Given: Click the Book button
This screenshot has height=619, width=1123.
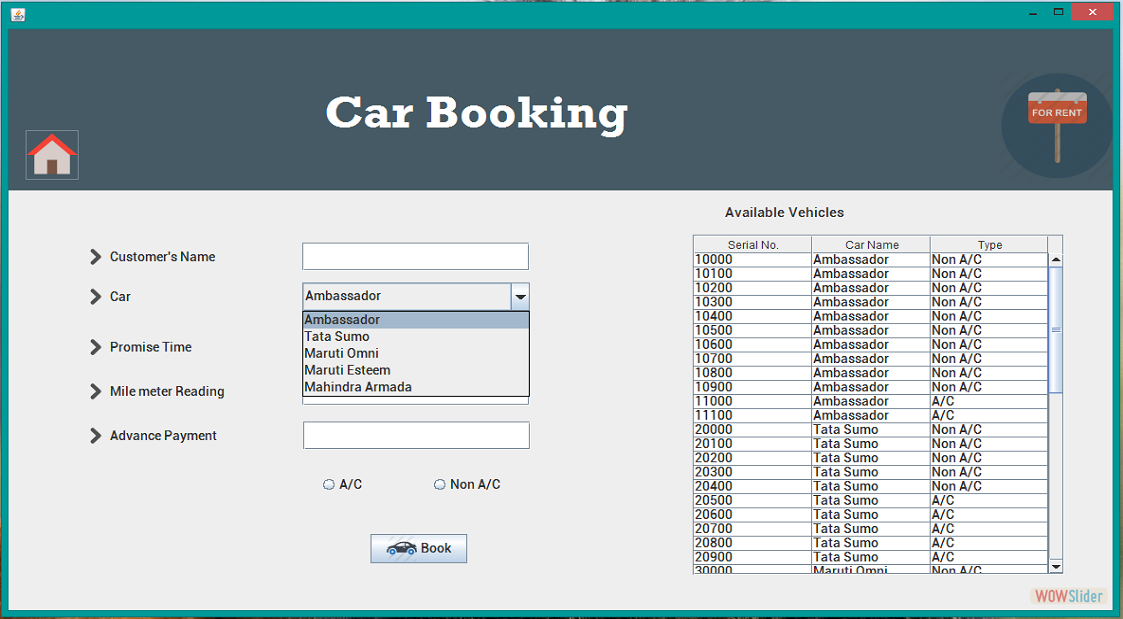Looking at the screenshot, I should [418, 548].
